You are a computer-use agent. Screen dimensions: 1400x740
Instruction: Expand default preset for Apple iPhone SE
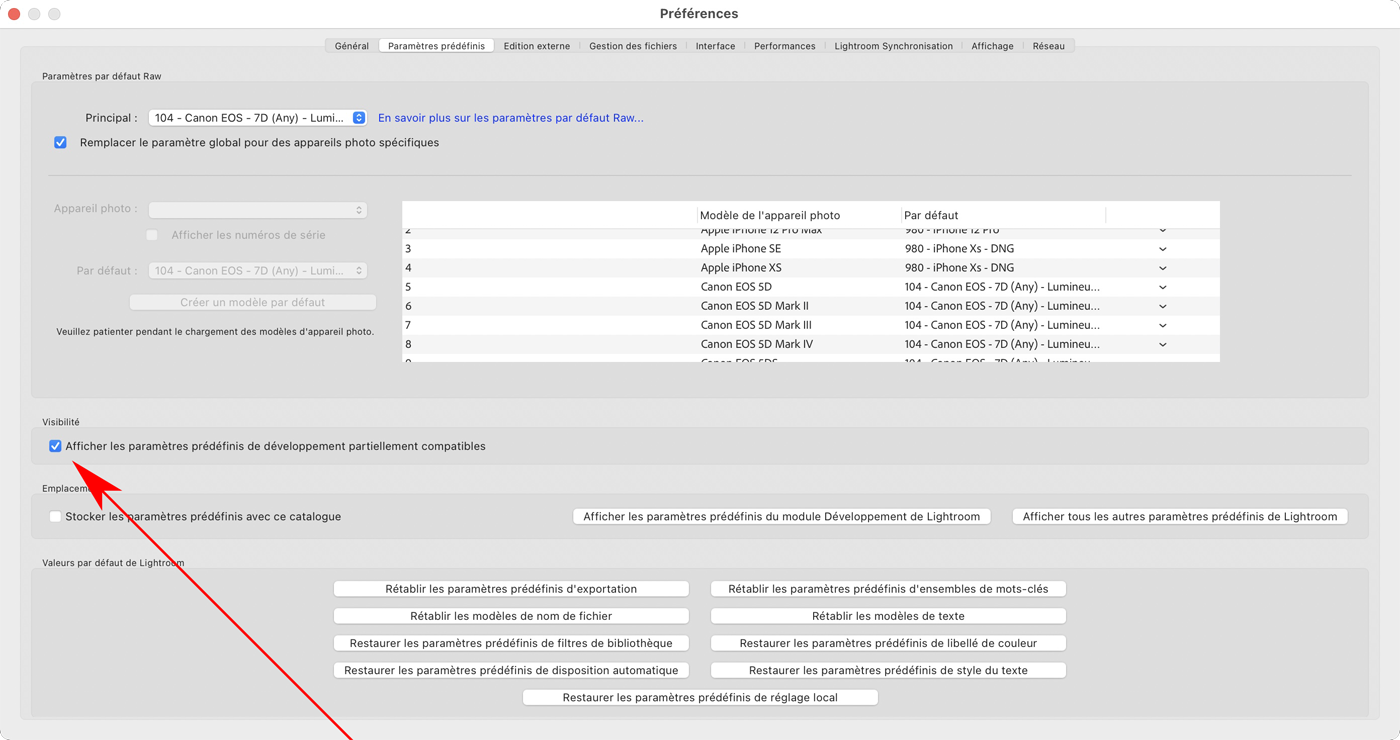(1162, 249)
